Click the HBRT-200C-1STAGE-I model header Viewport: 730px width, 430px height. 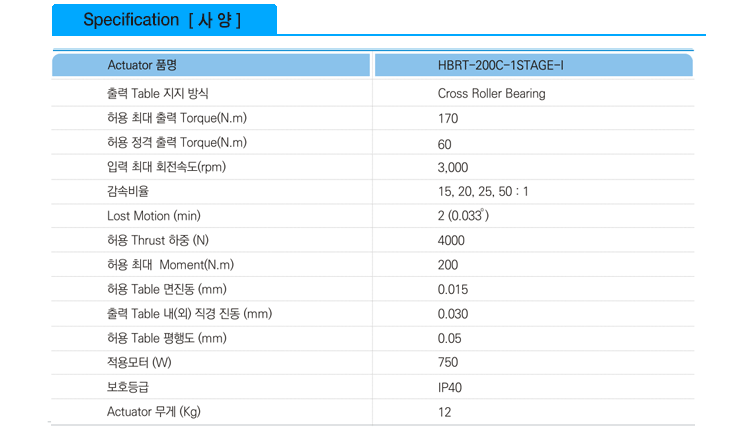click(534, 65)
